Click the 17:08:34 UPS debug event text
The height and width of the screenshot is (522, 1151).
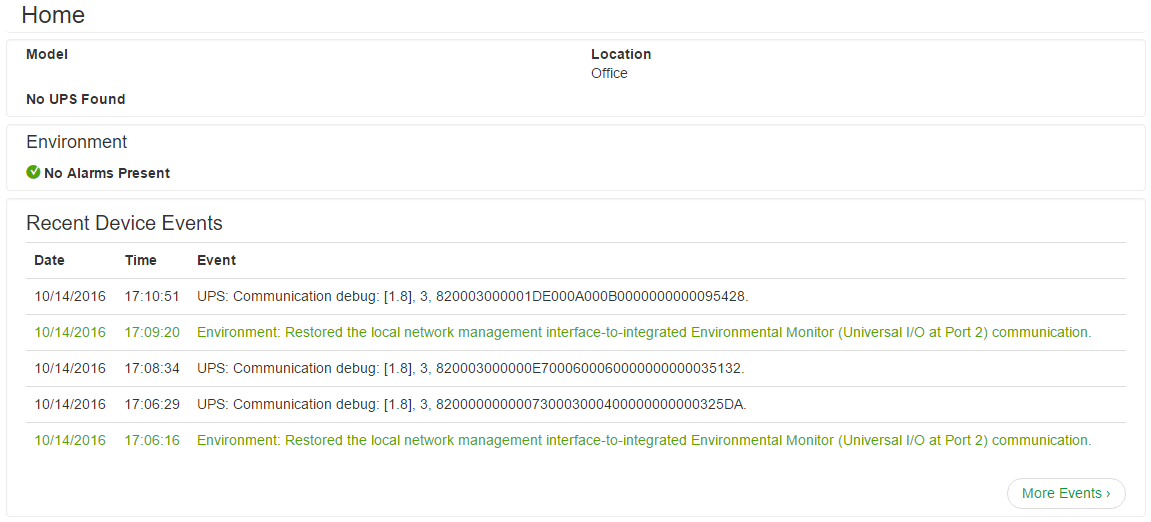pyautogui.click(x=470, y=368)
